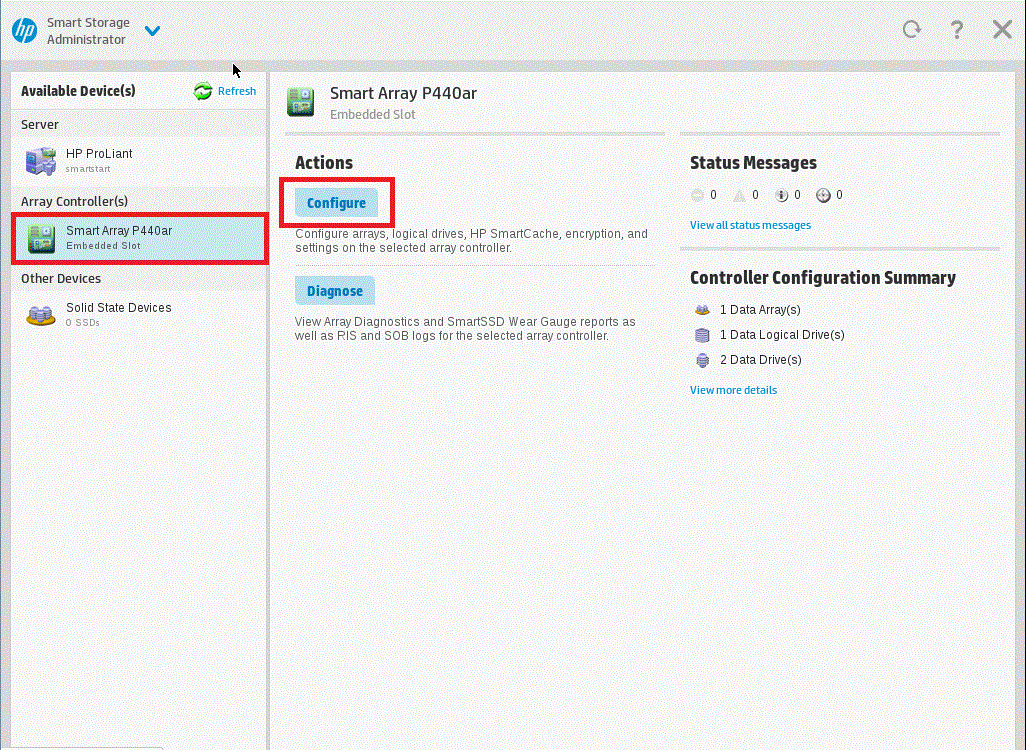Image resolution: width=1026 pixels, height=750 pixels.
Task: Click the controller icon beside the Smart Array P440ar heading
Action: (300, 102)
